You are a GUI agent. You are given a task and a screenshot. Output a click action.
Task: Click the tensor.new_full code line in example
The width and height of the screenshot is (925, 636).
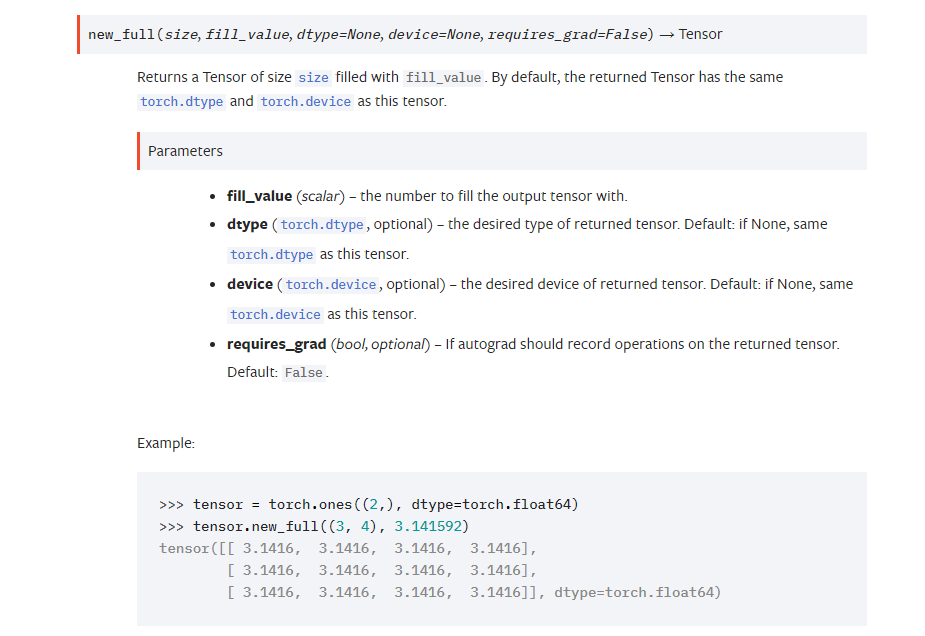314,526
